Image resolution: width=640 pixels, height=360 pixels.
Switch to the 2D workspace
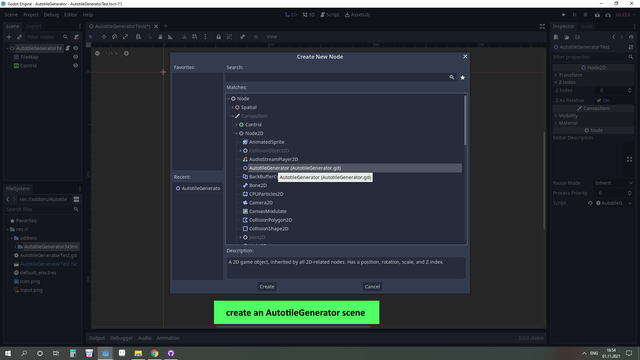291,15
